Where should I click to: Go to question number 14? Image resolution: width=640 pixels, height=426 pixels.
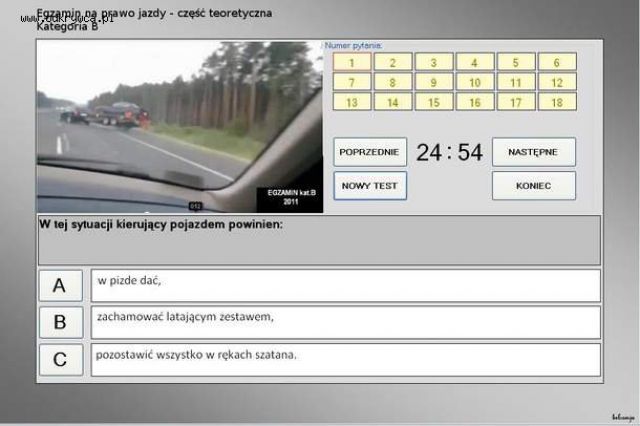tap(393, 102)
